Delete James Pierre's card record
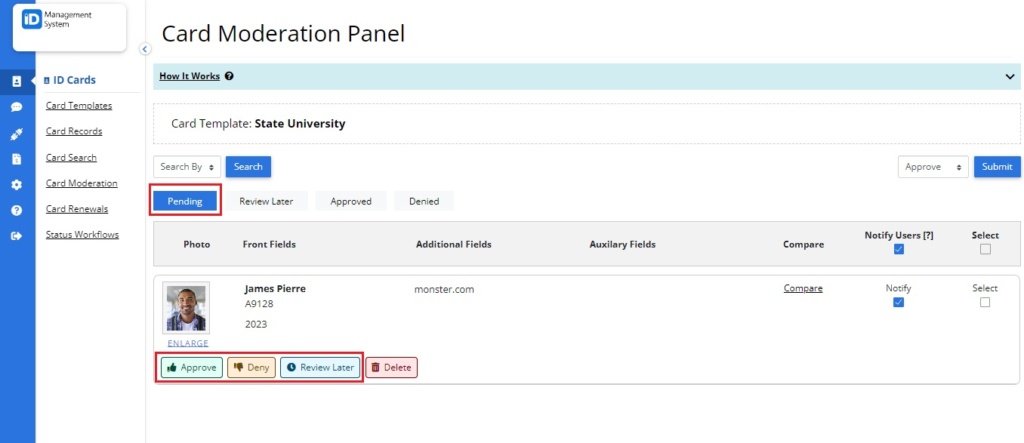Viewport: 1024px width, 443px height. [x=391, y=367]
